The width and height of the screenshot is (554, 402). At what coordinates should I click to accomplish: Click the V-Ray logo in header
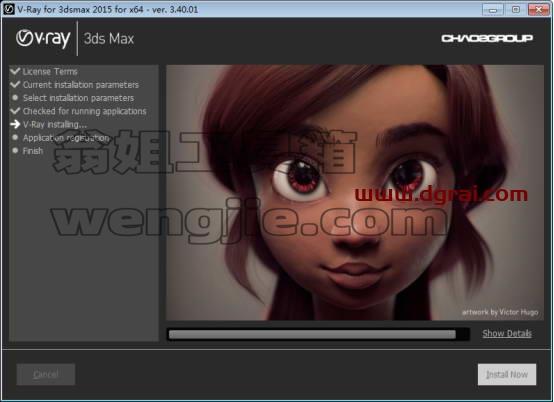[x=43, y=39]
